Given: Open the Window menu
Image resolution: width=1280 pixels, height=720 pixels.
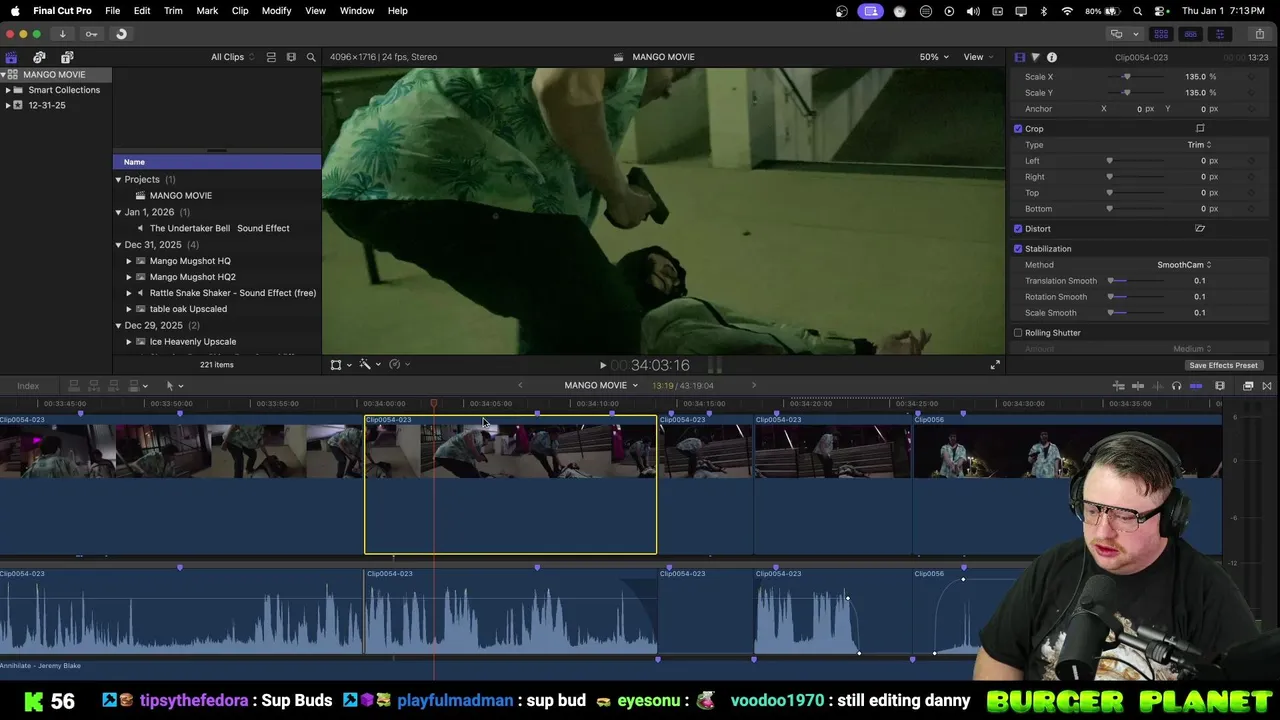Looking at the screenshot, I should 357,11.
